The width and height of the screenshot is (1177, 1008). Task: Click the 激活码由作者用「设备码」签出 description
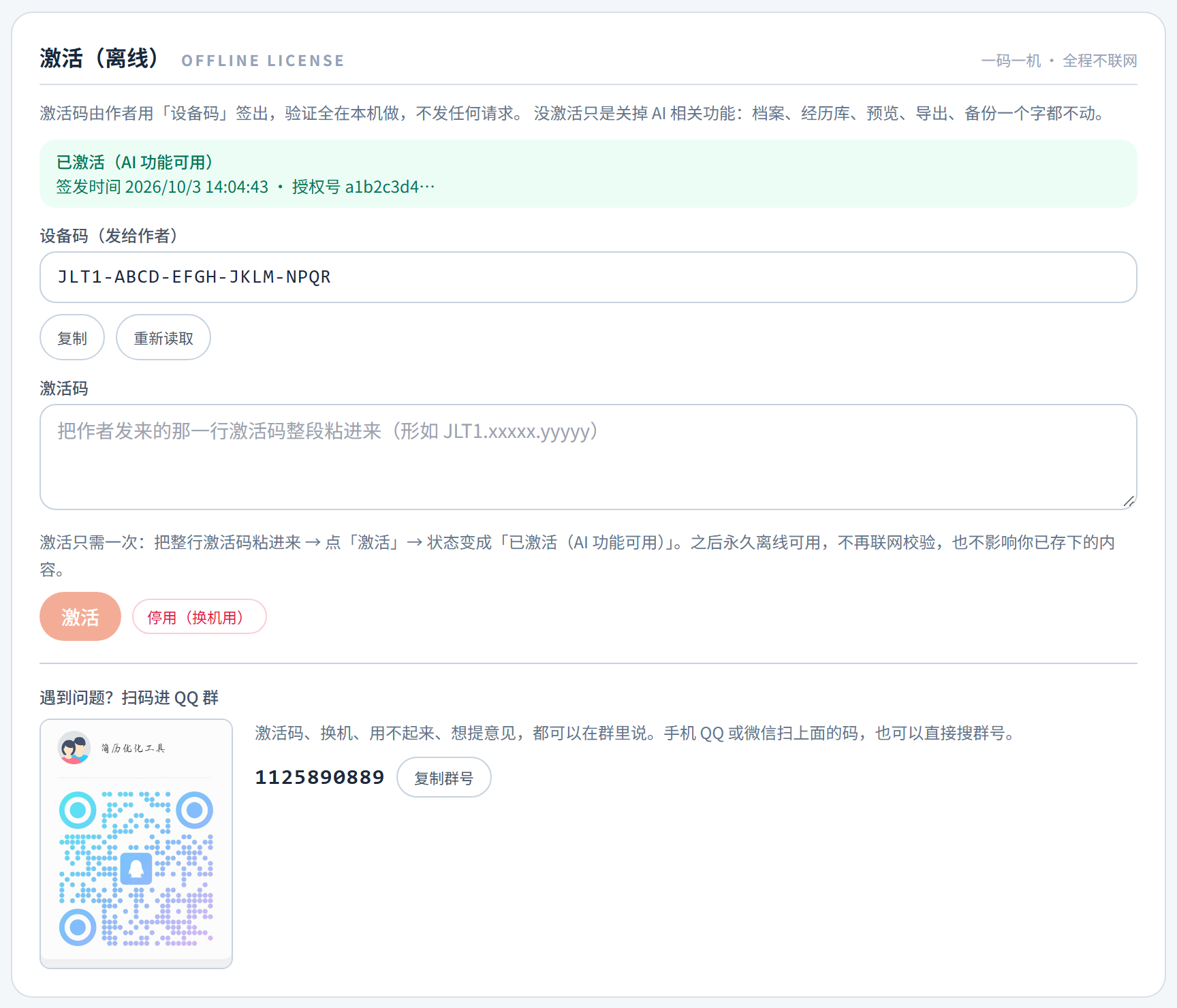574,113
